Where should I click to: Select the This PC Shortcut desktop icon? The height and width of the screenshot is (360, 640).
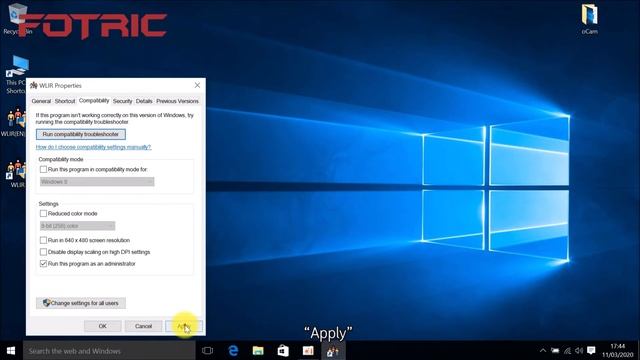[16, 74]
